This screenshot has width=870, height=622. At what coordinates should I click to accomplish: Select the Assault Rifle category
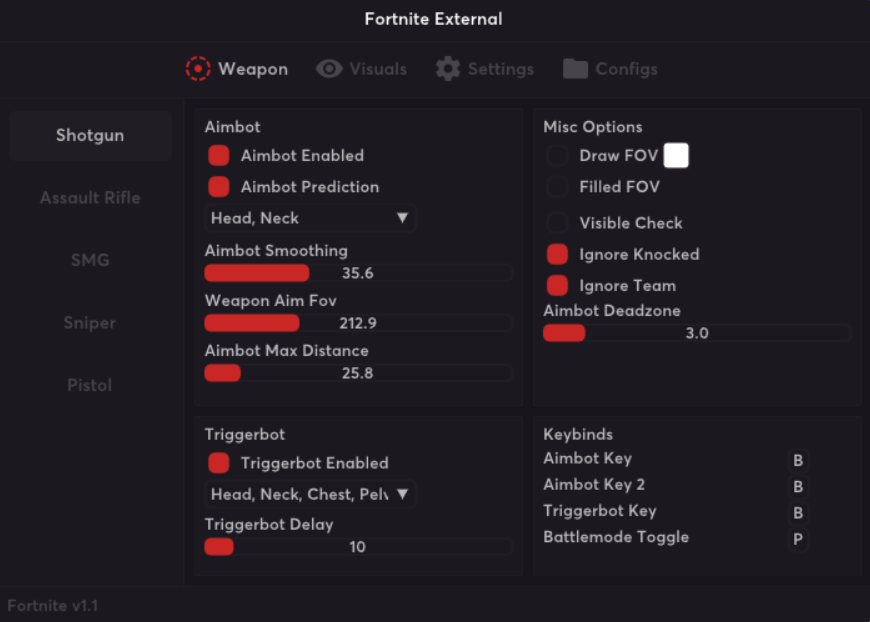(x=90, y=197)
